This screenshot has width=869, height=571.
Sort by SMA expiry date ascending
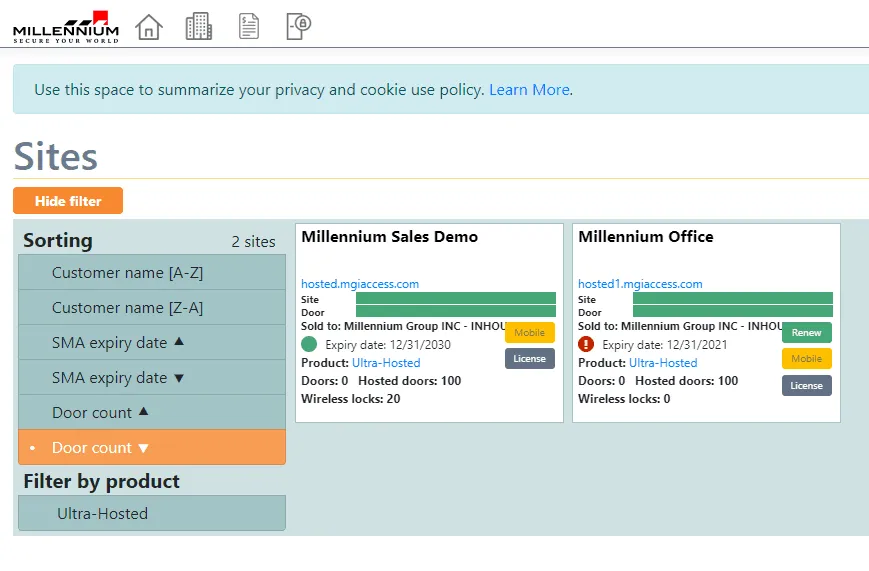(x=152, y=343)
